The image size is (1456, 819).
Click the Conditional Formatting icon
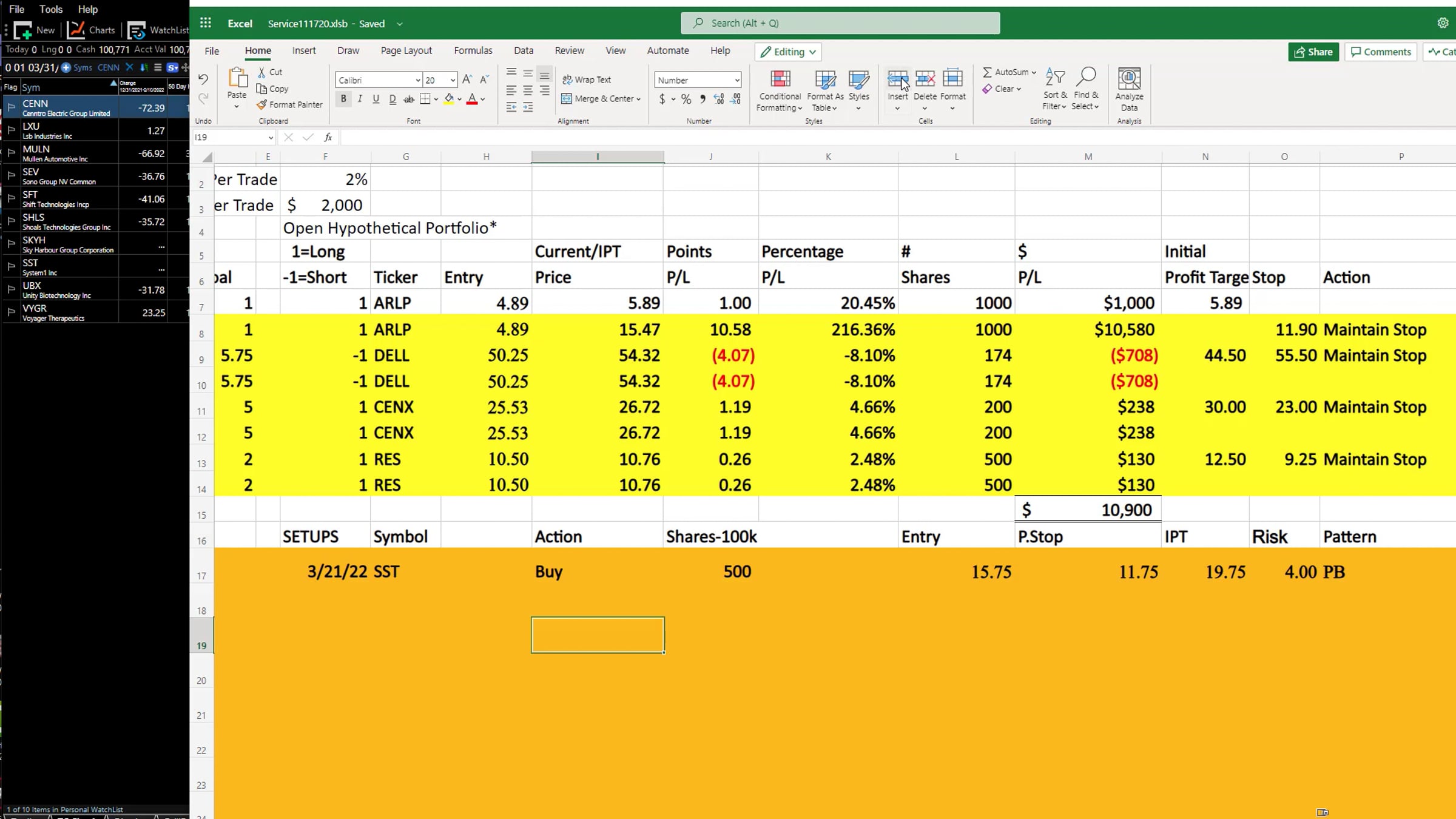point(780,79)
